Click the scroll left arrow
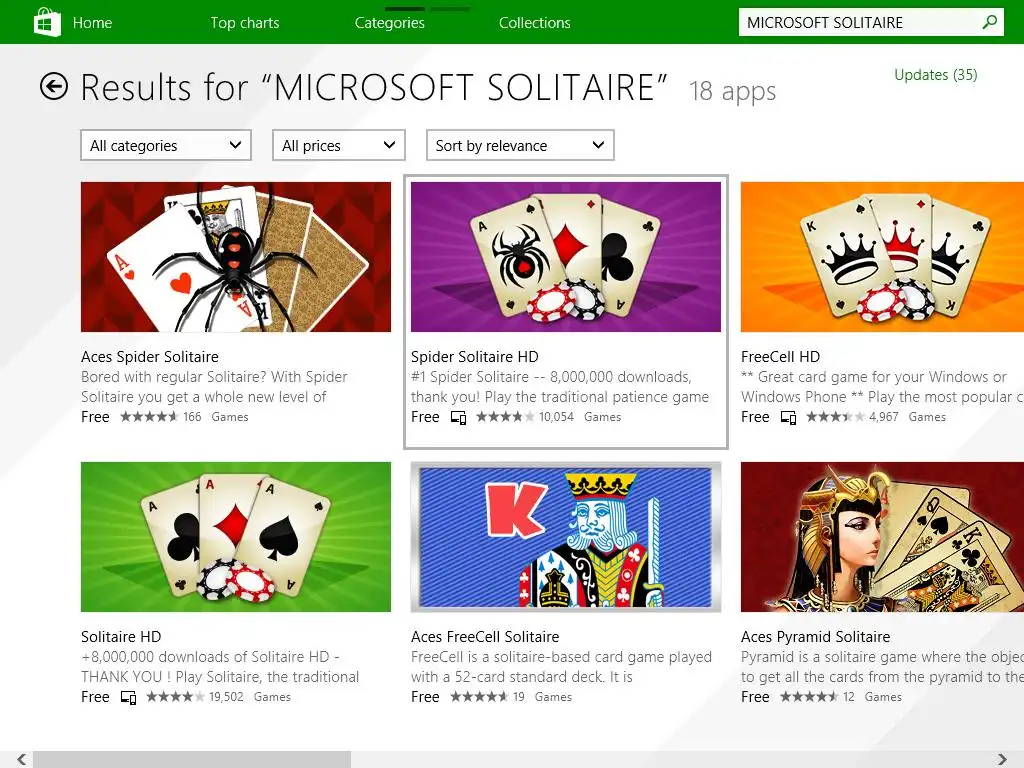This screenshot has height=768, width=1024. [x=21, y=760]
